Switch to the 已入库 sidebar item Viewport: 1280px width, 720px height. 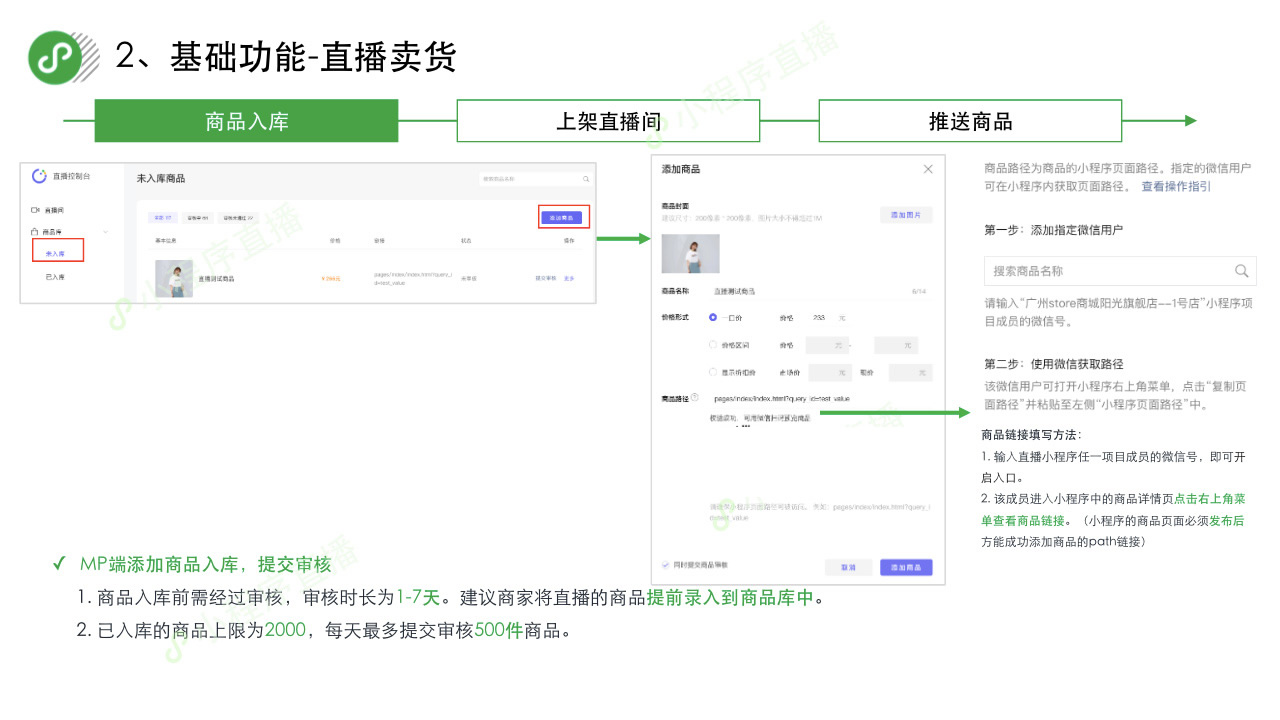[x=55, y=277]
